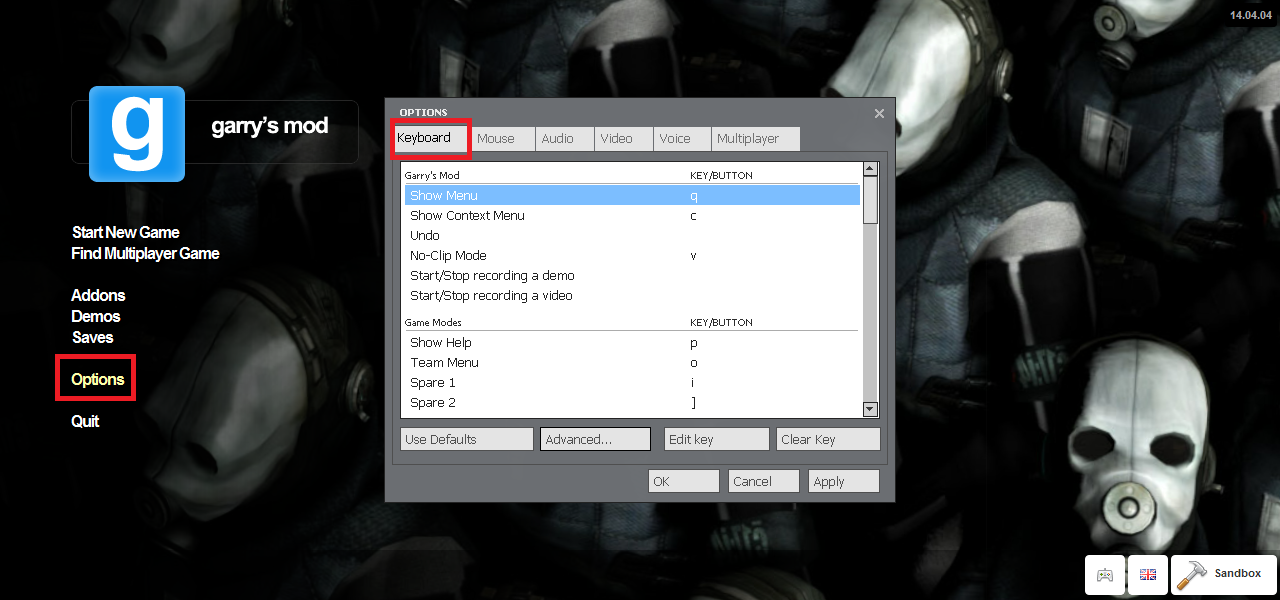Open the Video tab
Image resolution: width=1280 pixels, height=600 pixels.
click(624, 139)
